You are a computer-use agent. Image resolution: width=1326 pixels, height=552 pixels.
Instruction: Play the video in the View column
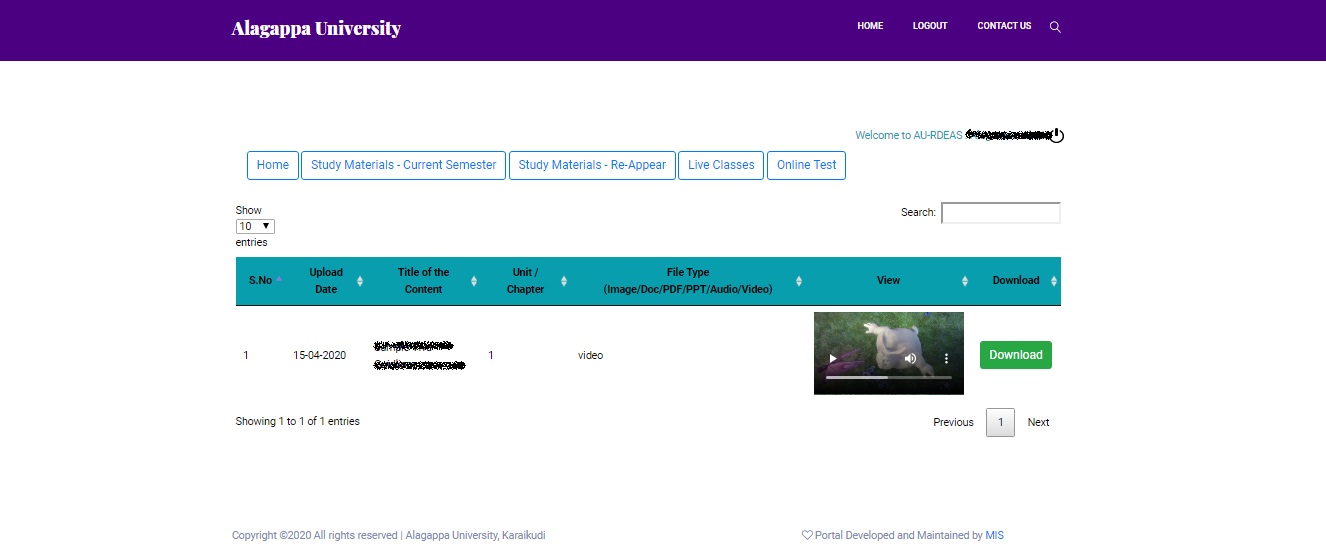click(x=833, y=358)
